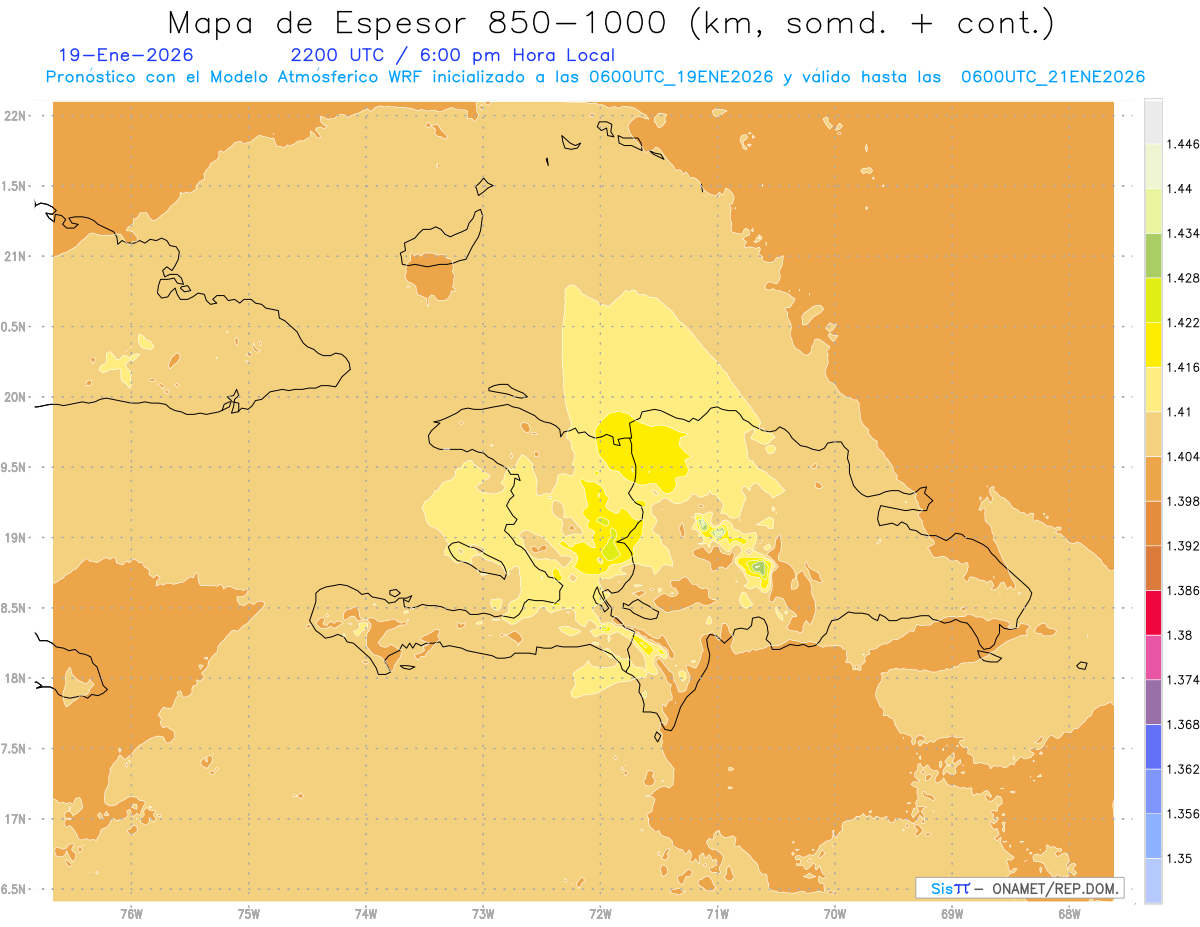Screen dimensions: 1200x927
Task: Click the 74W longitude label
Action: 366,913
